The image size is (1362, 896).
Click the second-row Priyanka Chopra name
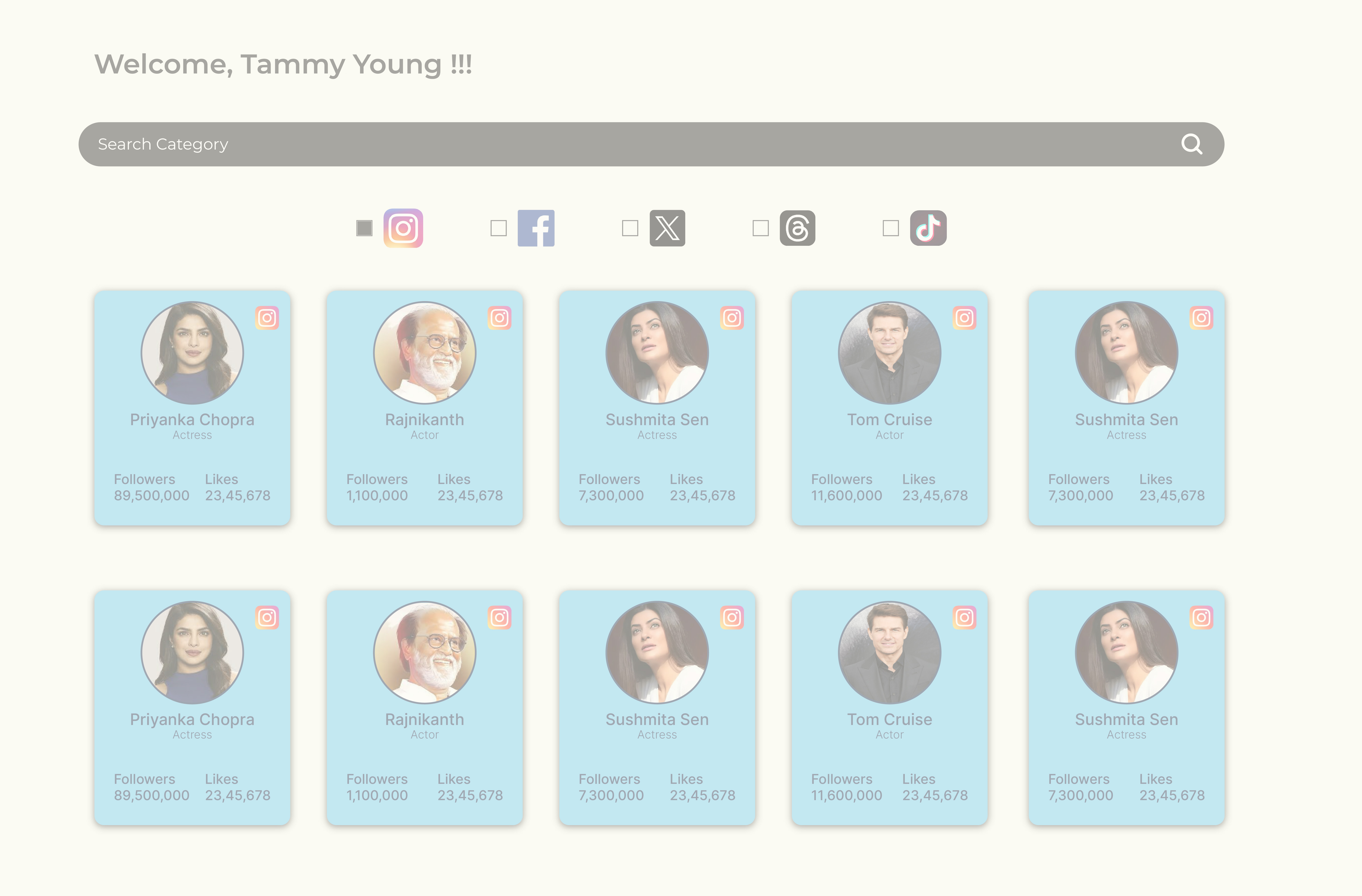click(192, 719)
